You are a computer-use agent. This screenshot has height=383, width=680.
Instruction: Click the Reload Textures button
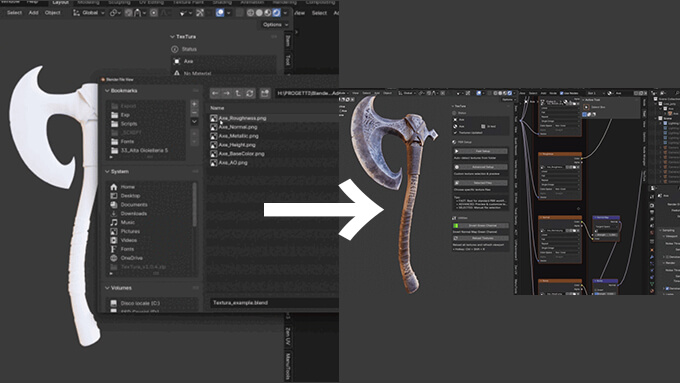click(481, 238)
